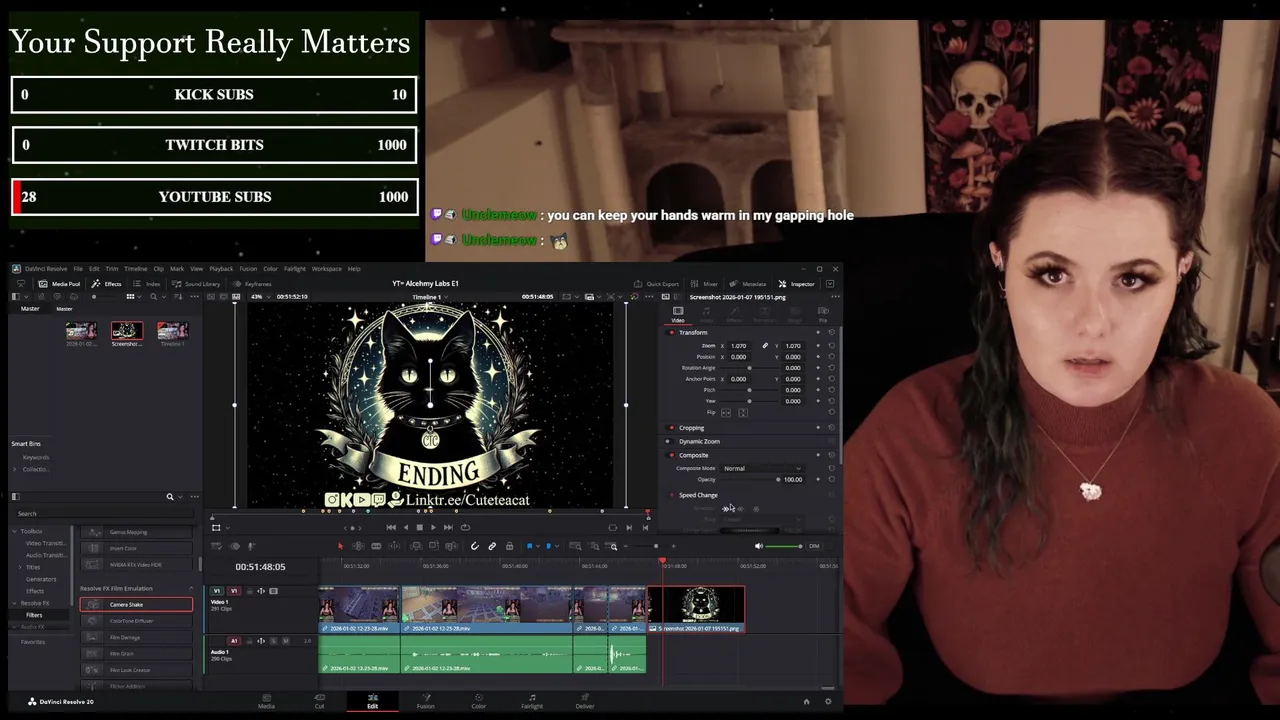Viewport: 1280px width, 720px height.
Task: Adjust the green volume slider
Action: click(785, 546)
